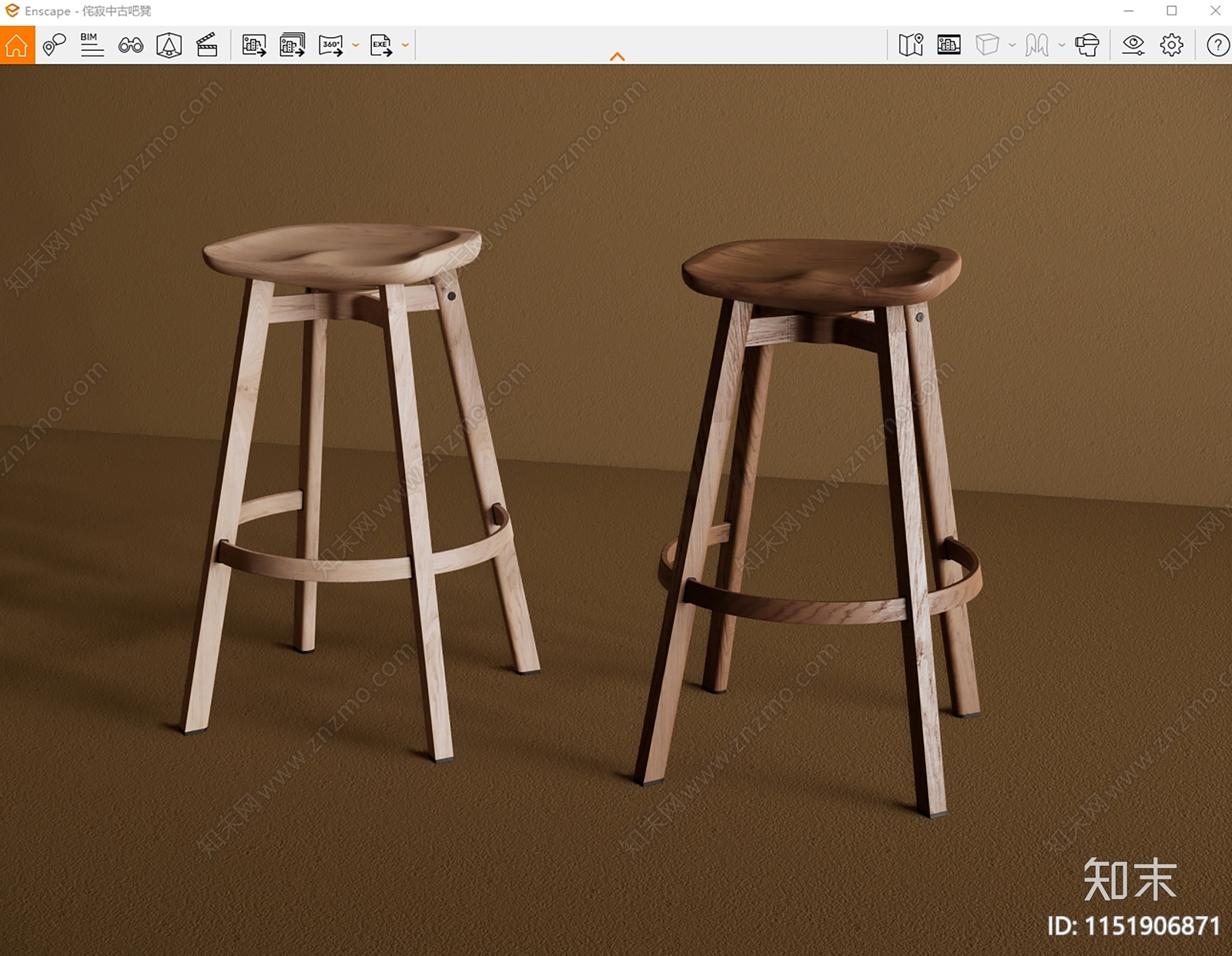Expand the EXE export options dropdown
This screenshot has height=956, width=1232.
coord(406,45)
